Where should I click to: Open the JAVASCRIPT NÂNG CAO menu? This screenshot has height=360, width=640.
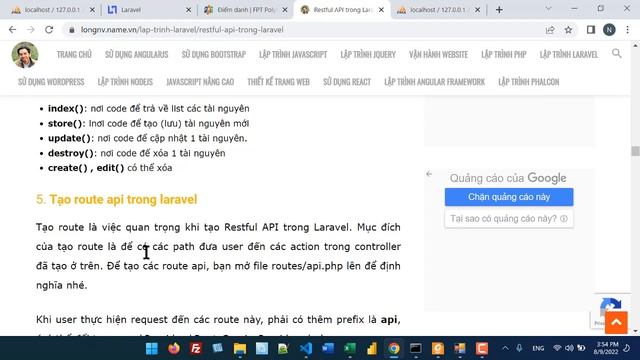(x=200, y=82)
